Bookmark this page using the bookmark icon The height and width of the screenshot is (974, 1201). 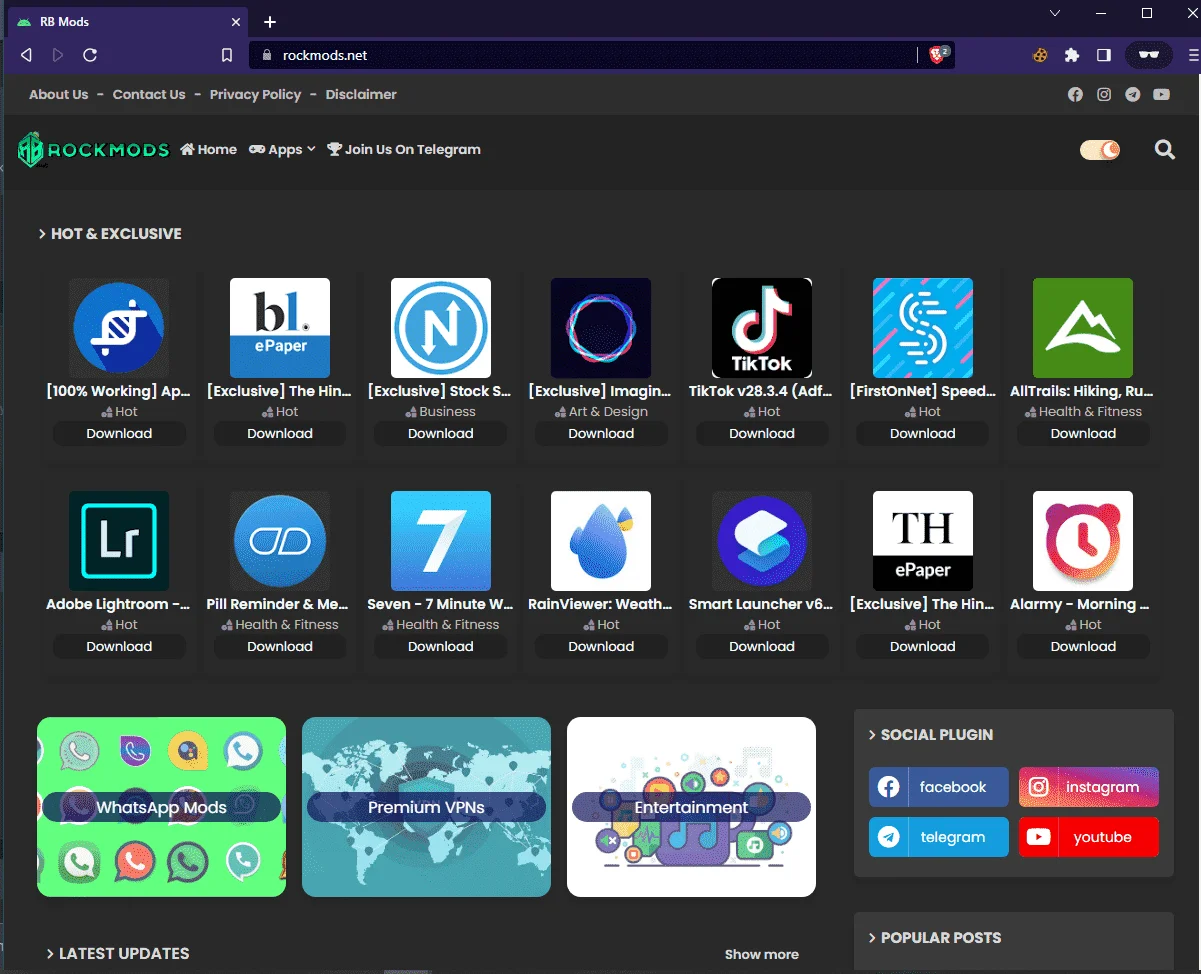[x=227, y=55]
